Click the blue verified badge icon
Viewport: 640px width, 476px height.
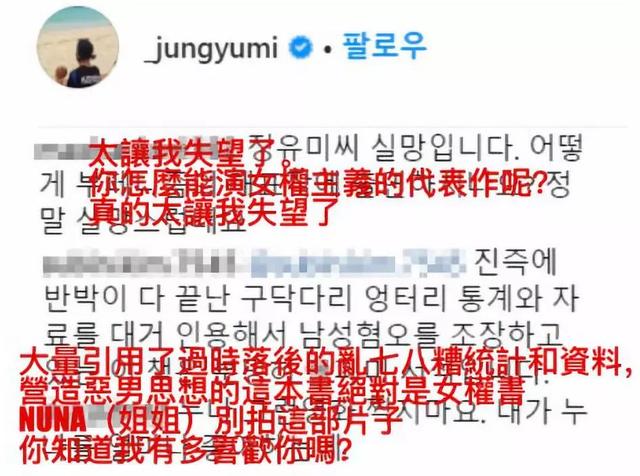tap(300, 47)
